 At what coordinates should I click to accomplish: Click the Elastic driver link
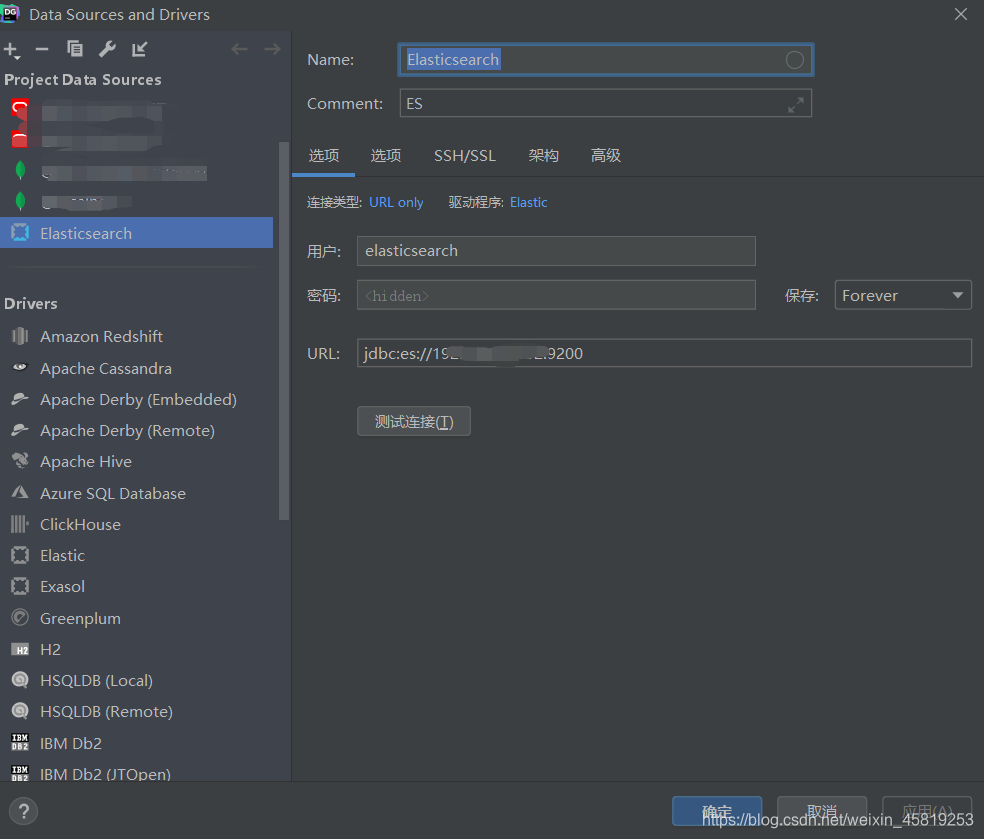pyautogui.click(x=528, y=203)
